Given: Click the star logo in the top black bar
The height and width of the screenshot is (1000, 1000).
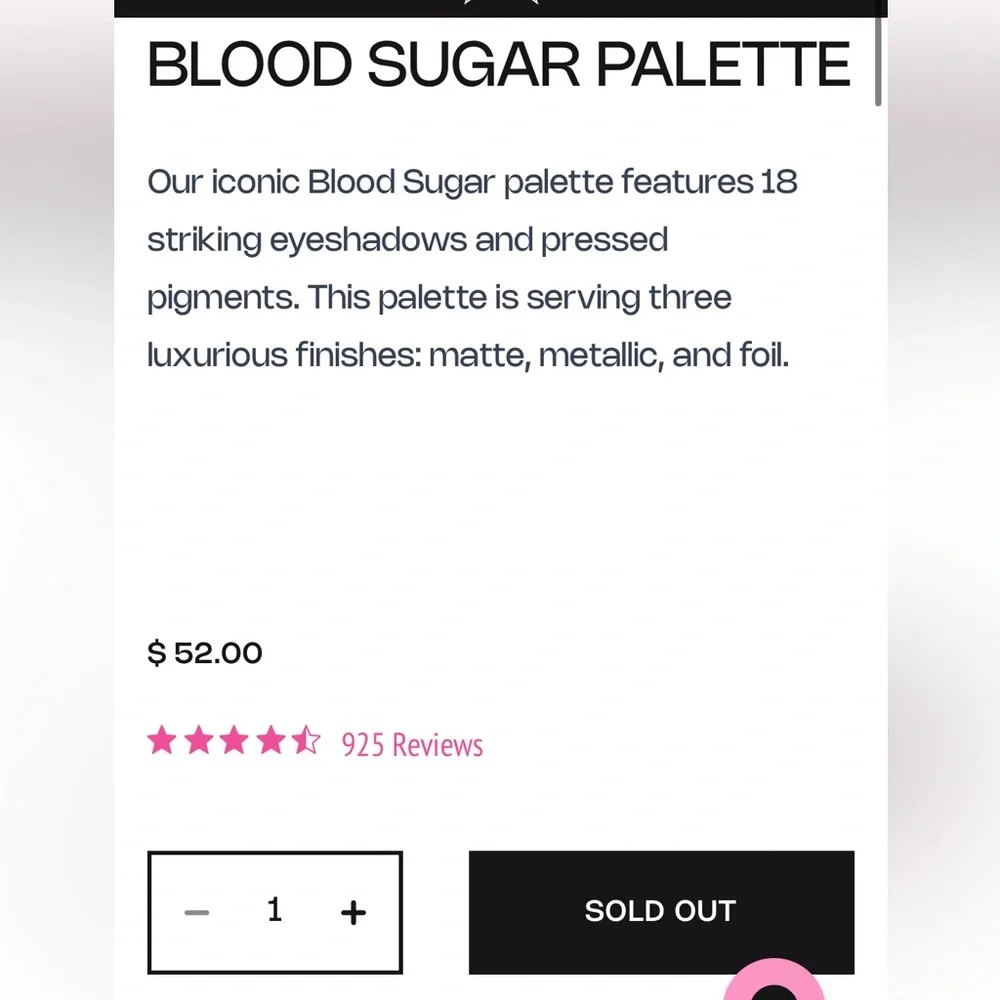Looking at the screenshot, I should pos(500,4).
